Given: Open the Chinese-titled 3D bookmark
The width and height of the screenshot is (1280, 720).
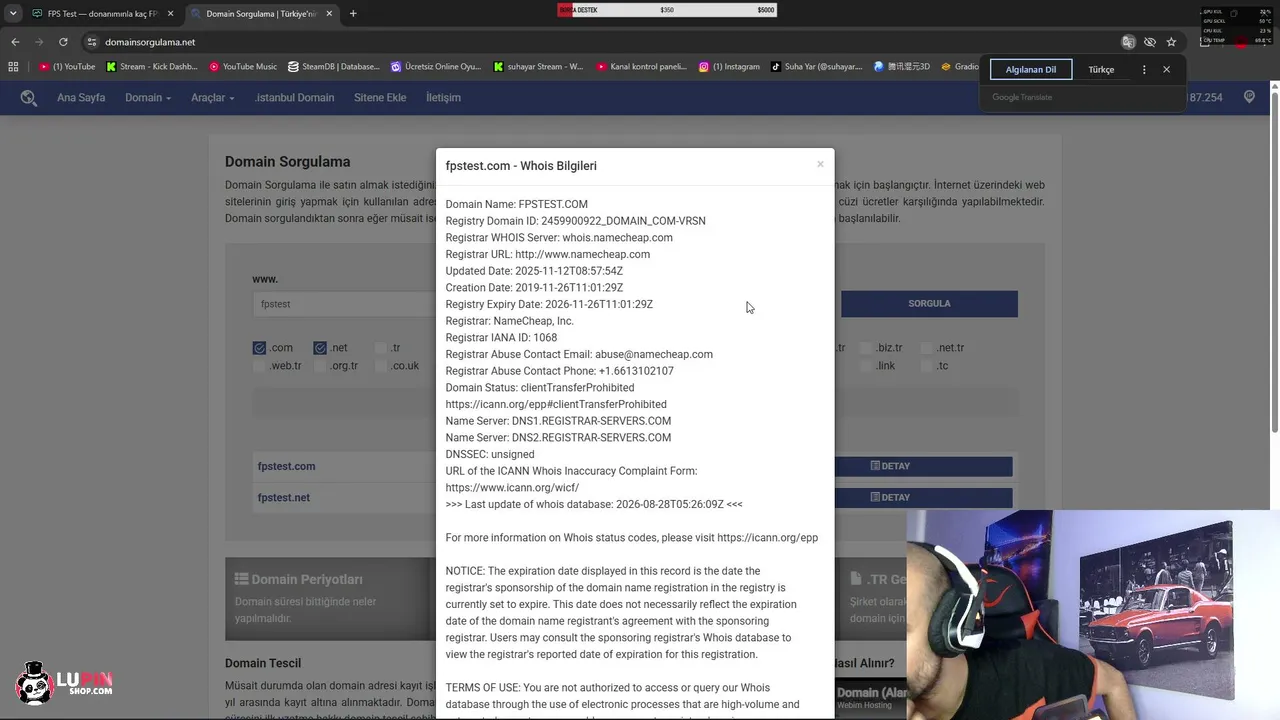Looking at the screenshot, I should tap(902, 67).
